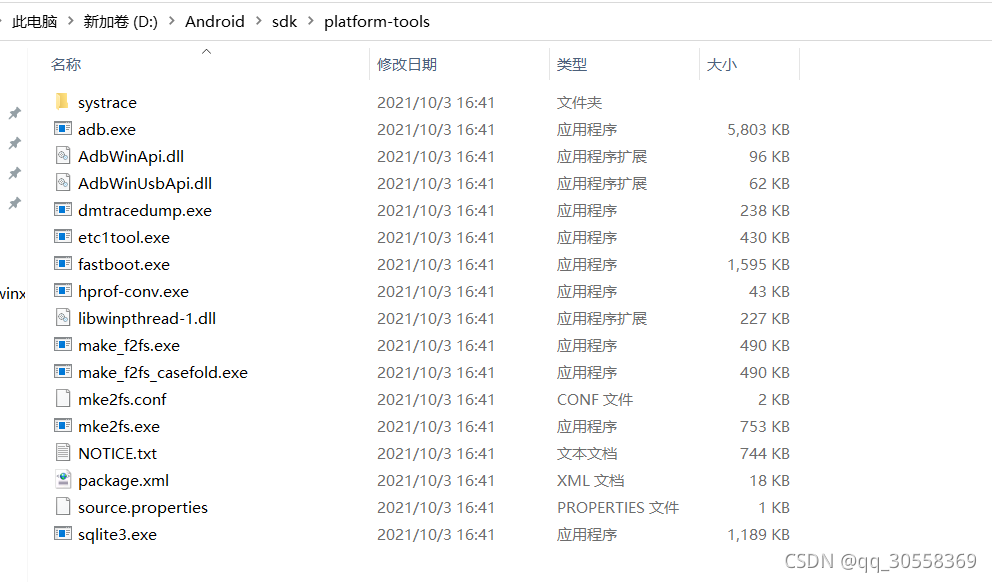Expand the breadcrumb chevron after 新加卷 (D:)

coord(171,22)
